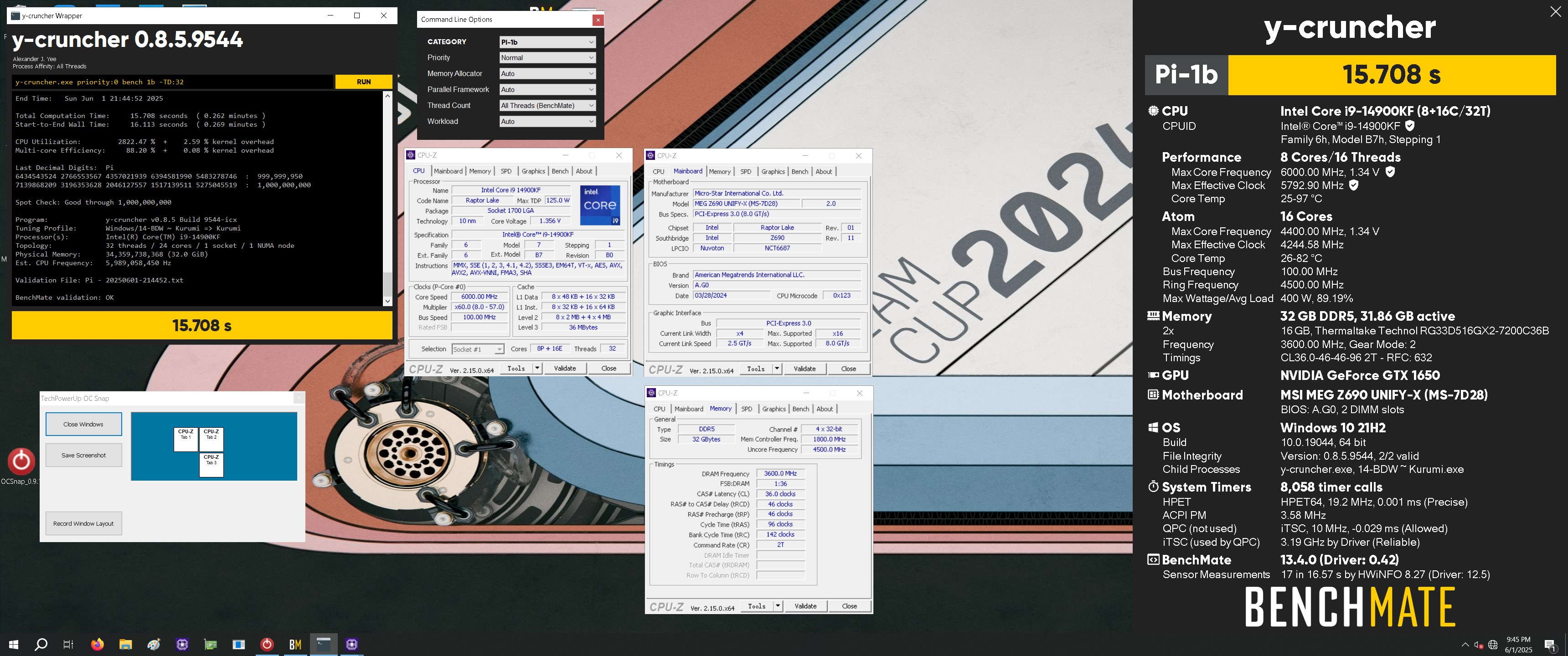Click the rightmost purple CPU-Z taskbar icon
Screen dimensions: 1568x656
point(352,644)
